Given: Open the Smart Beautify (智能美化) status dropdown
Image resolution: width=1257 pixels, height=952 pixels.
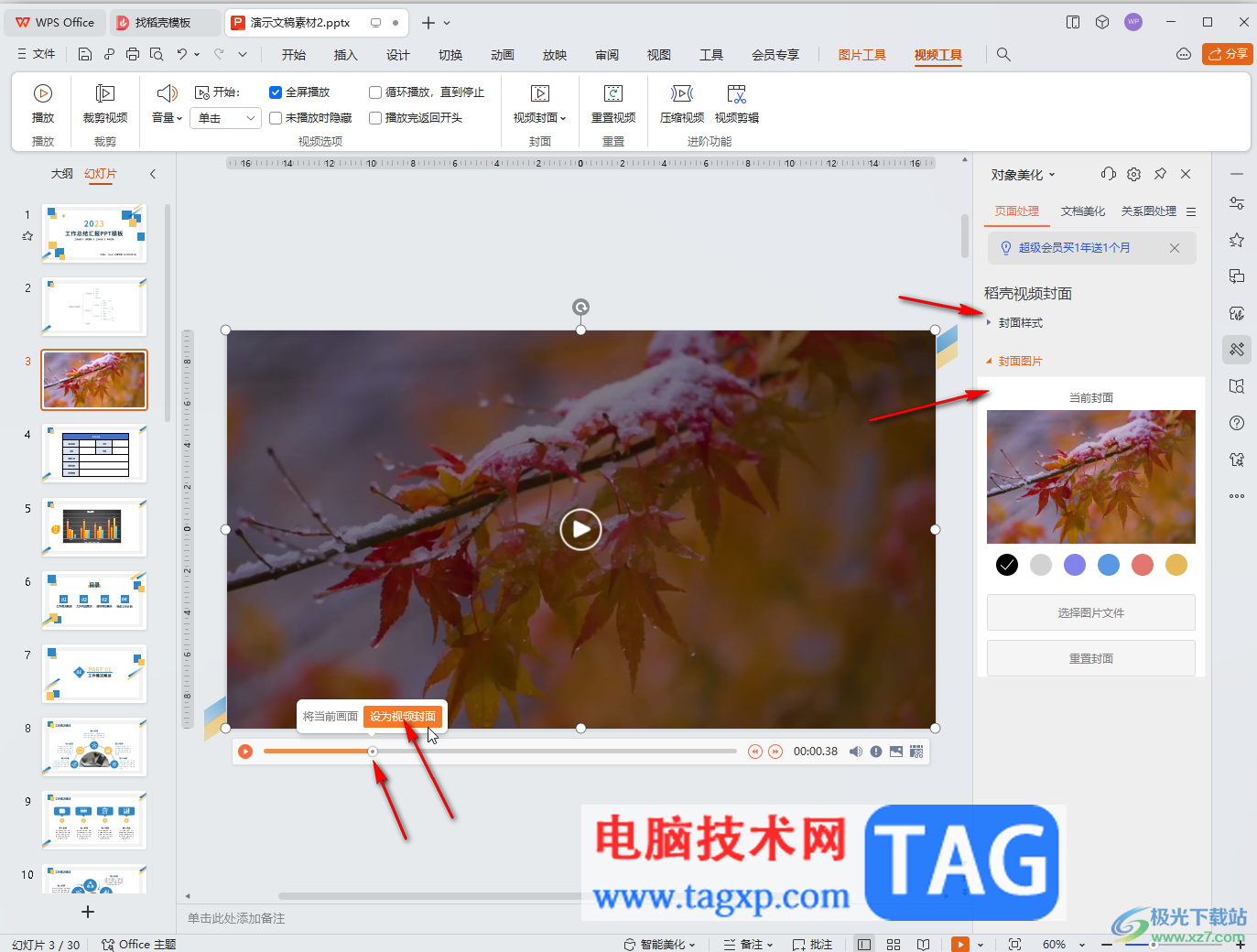Looking at the screenshot, I should pyautogui.click(x=660, y=944).
